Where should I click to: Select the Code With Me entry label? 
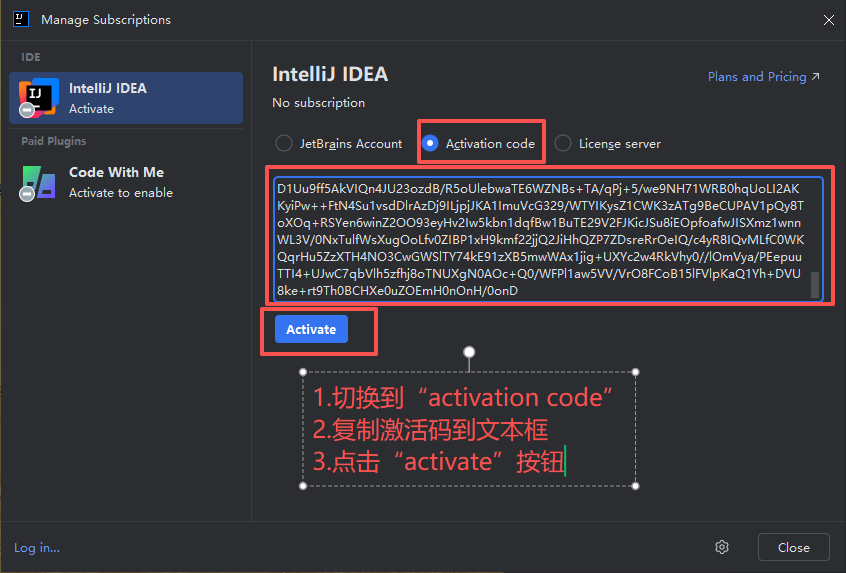[x=116, y=172]
